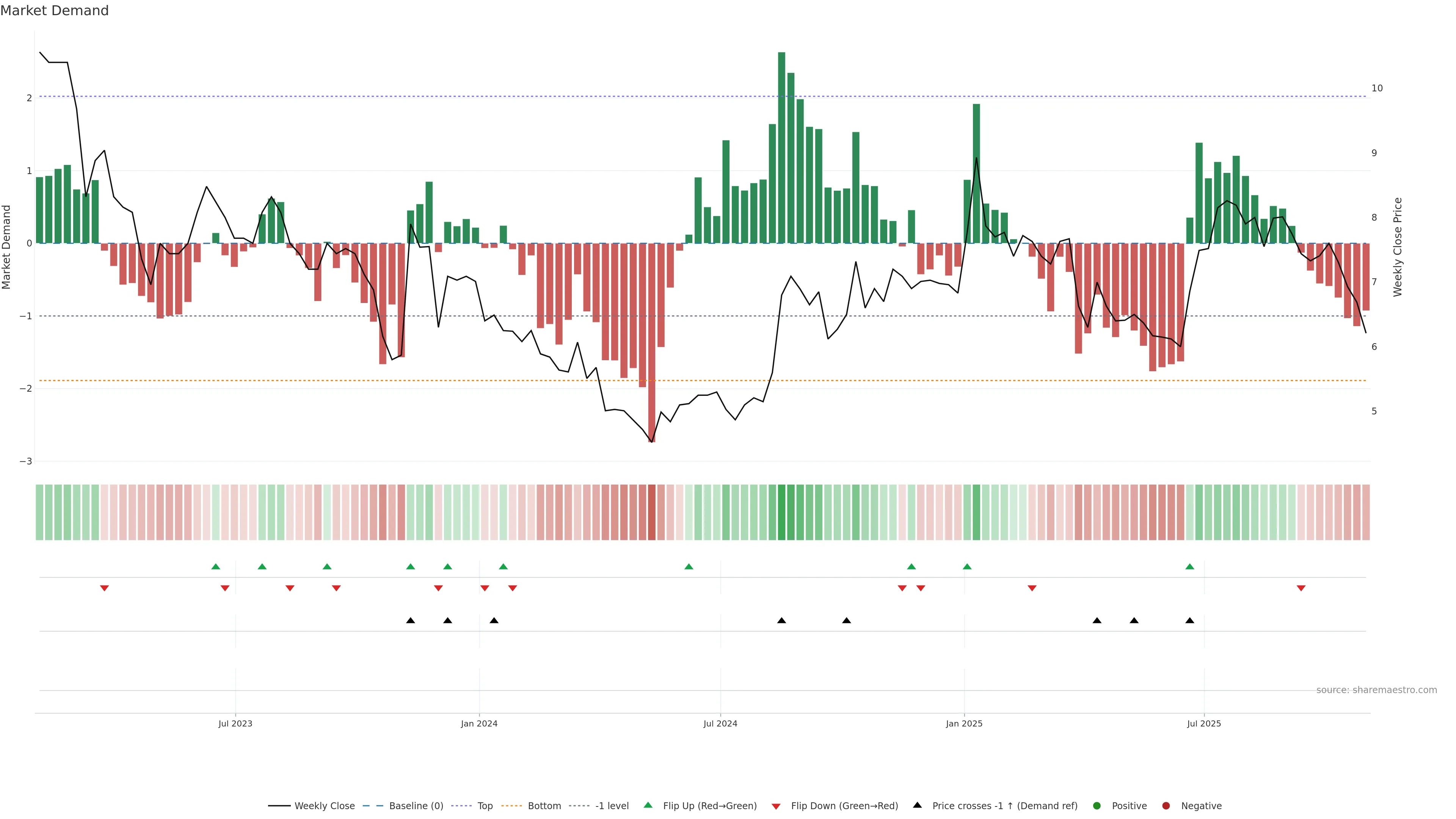Viewport: 1456px width, 819px height.
Task: Click the Flip Up green triangle legend icon
Action: 648,805
